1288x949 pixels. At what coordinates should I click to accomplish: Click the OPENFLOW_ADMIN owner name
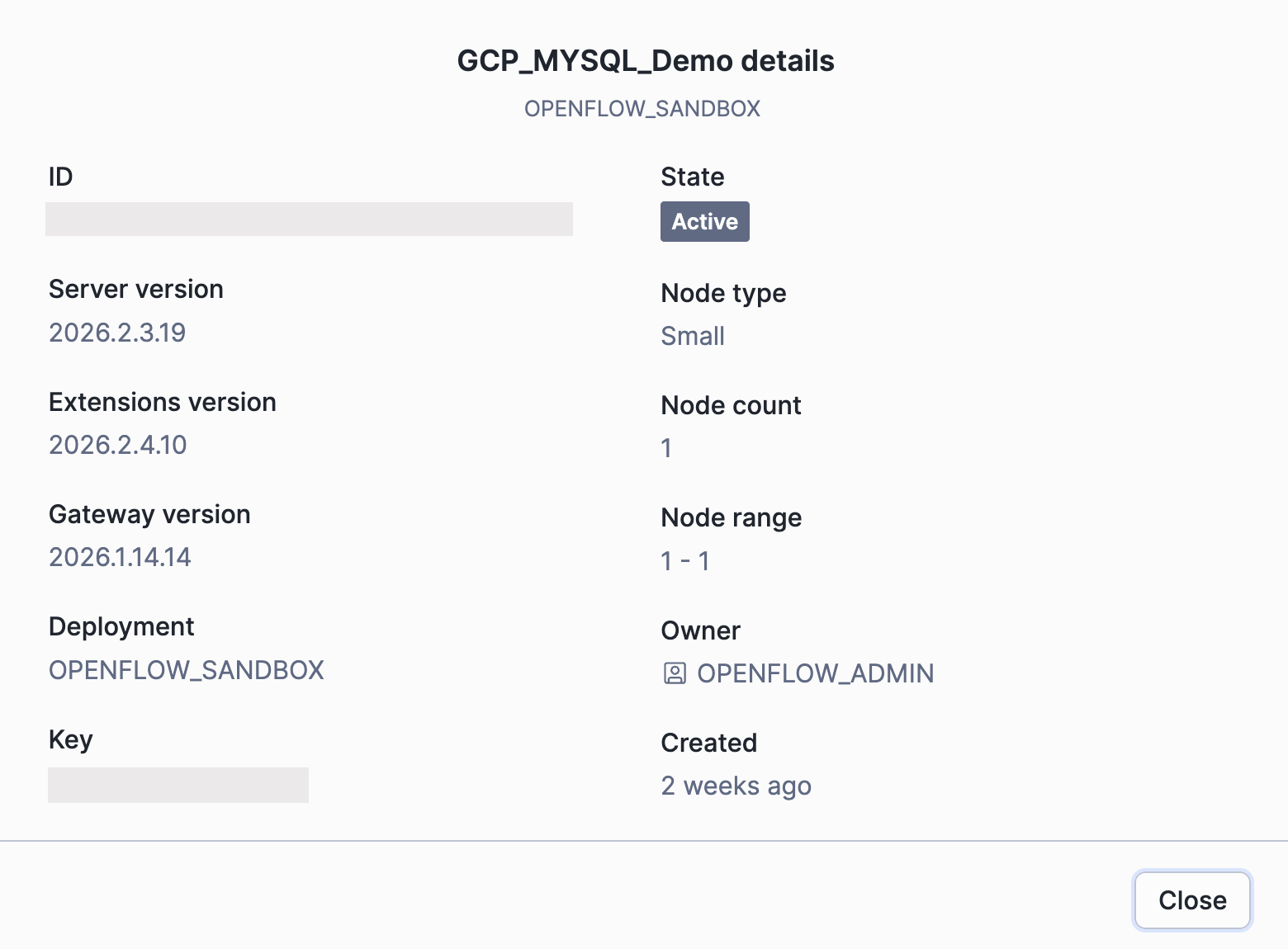(x=815, y=673)
